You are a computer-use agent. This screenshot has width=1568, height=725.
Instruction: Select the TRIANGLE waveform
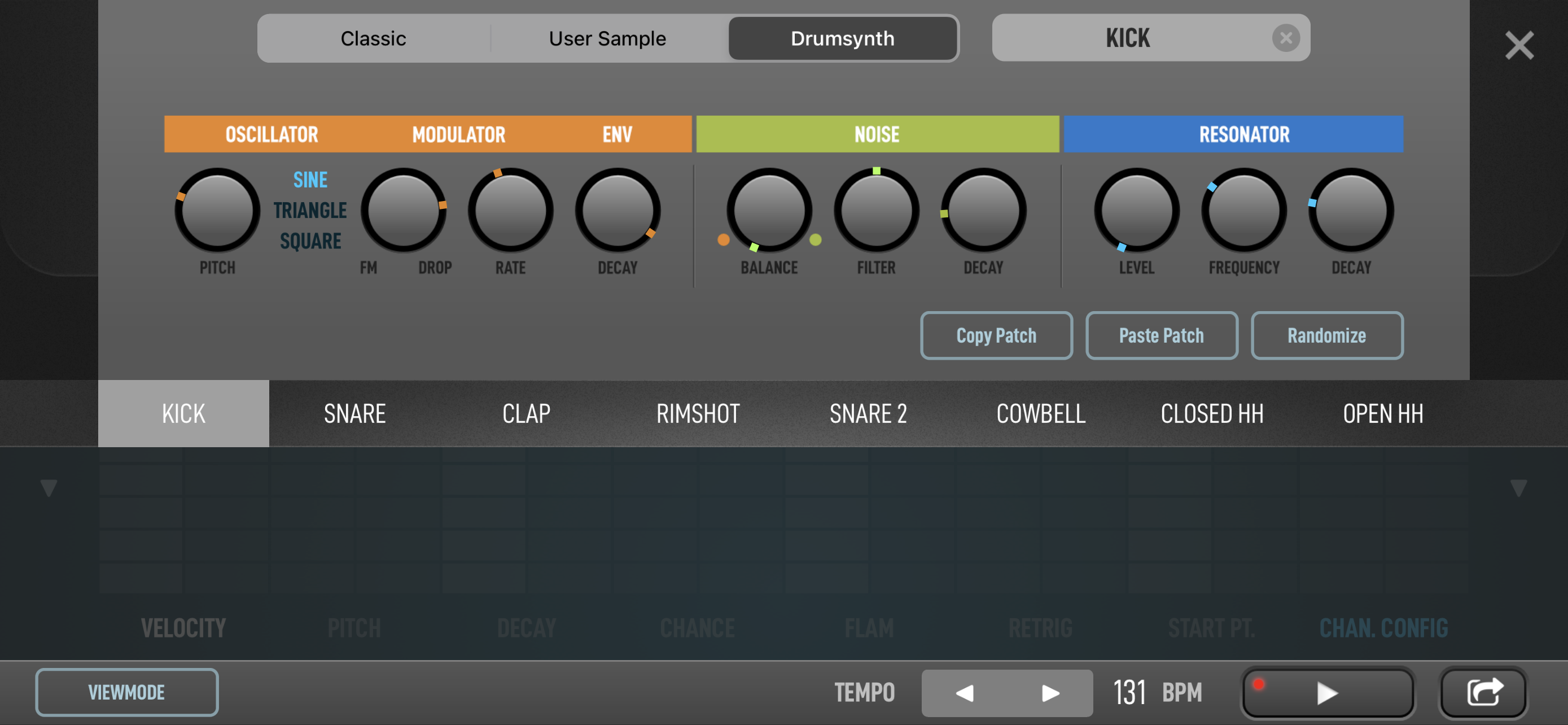(x=310, y=210)
